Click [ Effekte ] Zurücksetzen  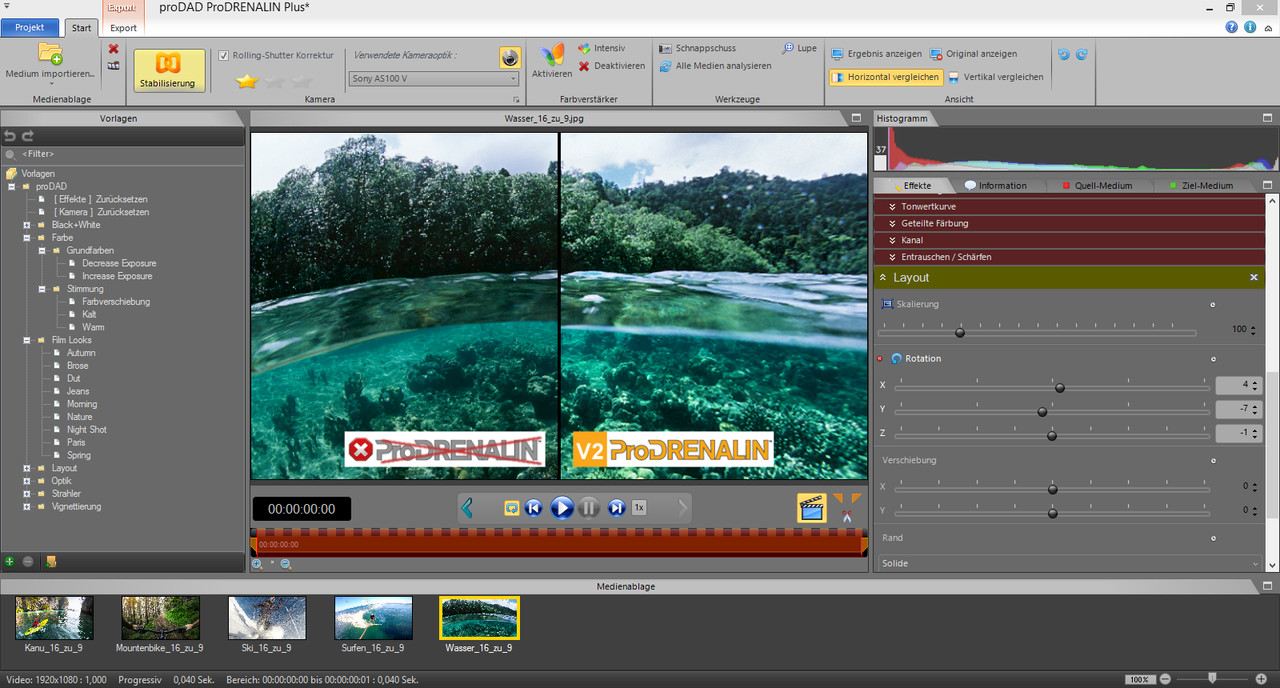pos(101,199)
